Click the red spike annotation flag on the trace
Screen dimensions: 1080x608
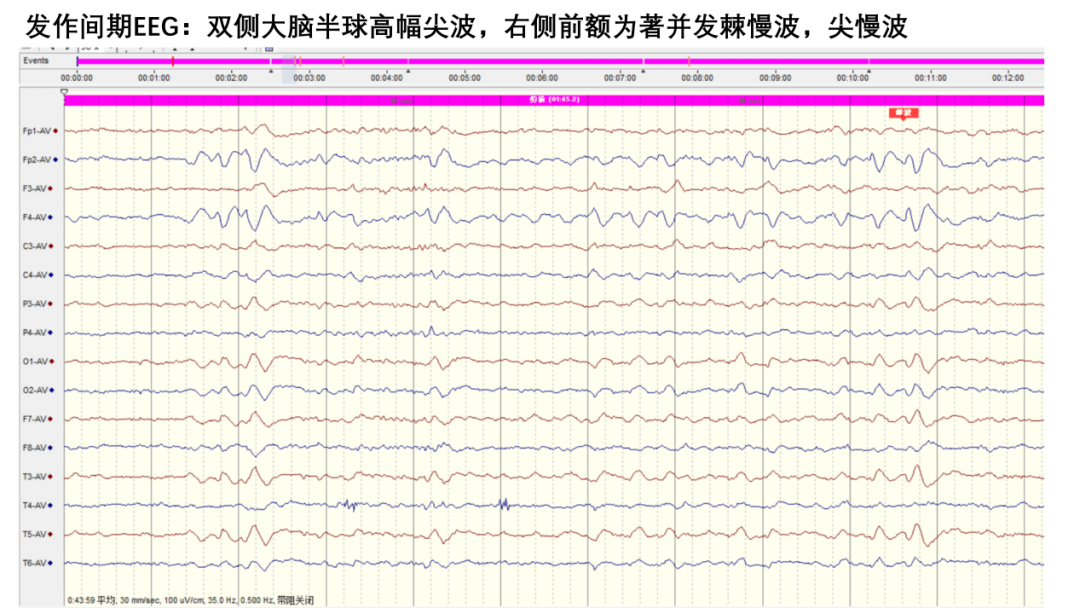point(903,113)
